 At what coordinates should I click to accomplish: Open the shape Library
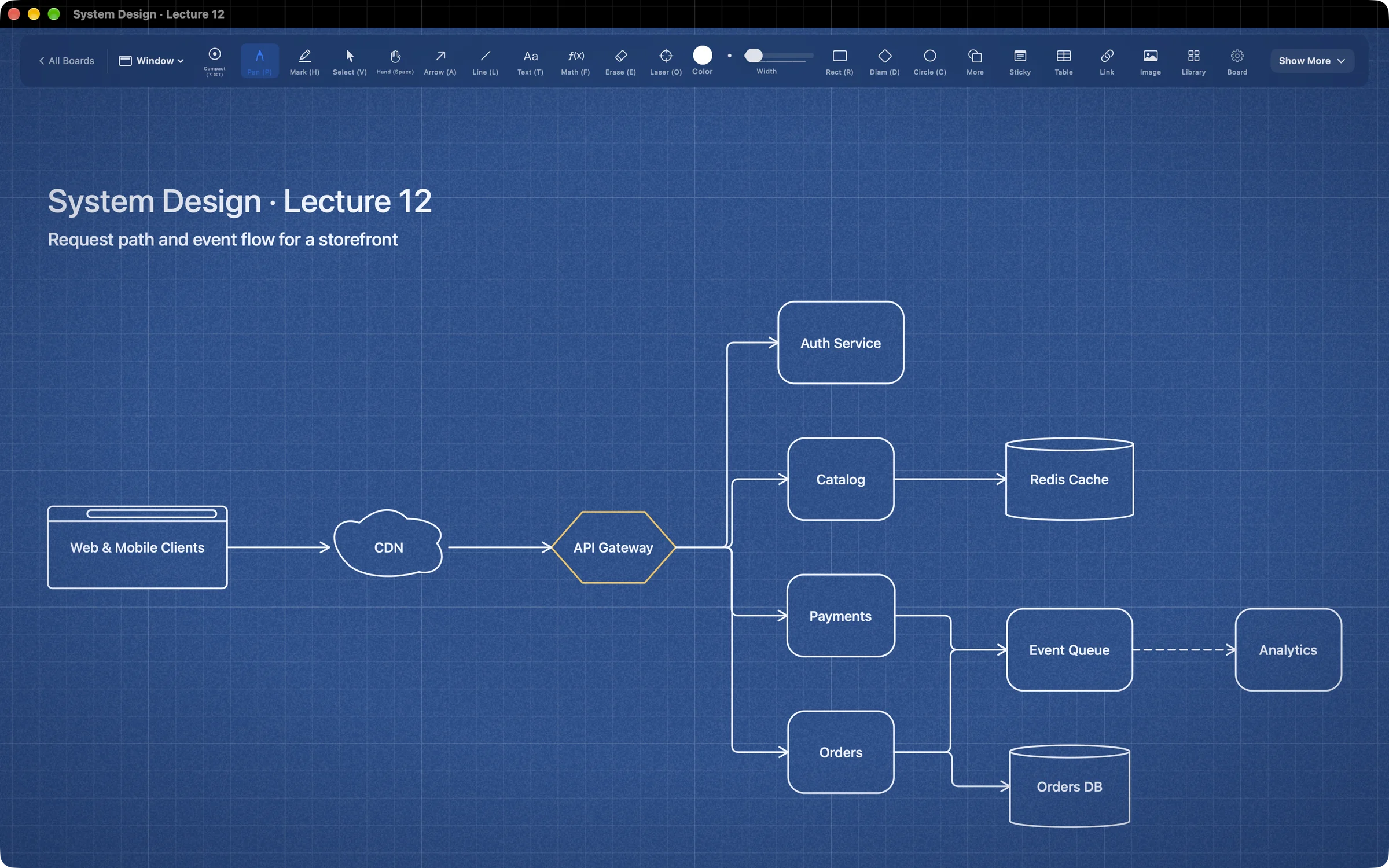click(1193, 61)
